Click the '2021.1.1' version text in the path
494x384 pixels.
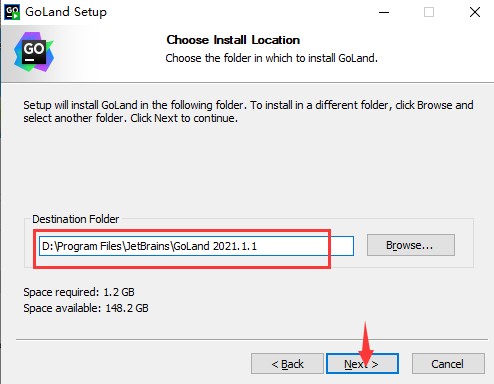(235, 246)
